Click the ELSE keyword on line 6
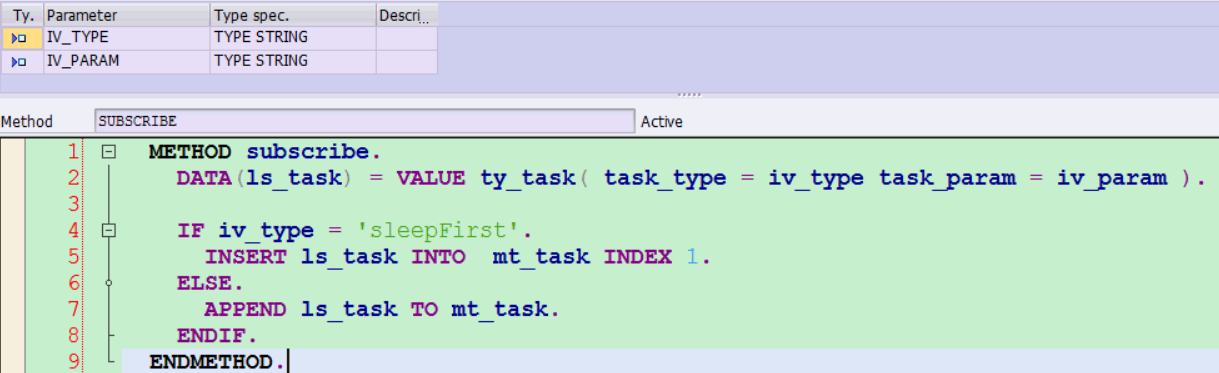Screen dimensions: 1219x373 tap(203, 283)
